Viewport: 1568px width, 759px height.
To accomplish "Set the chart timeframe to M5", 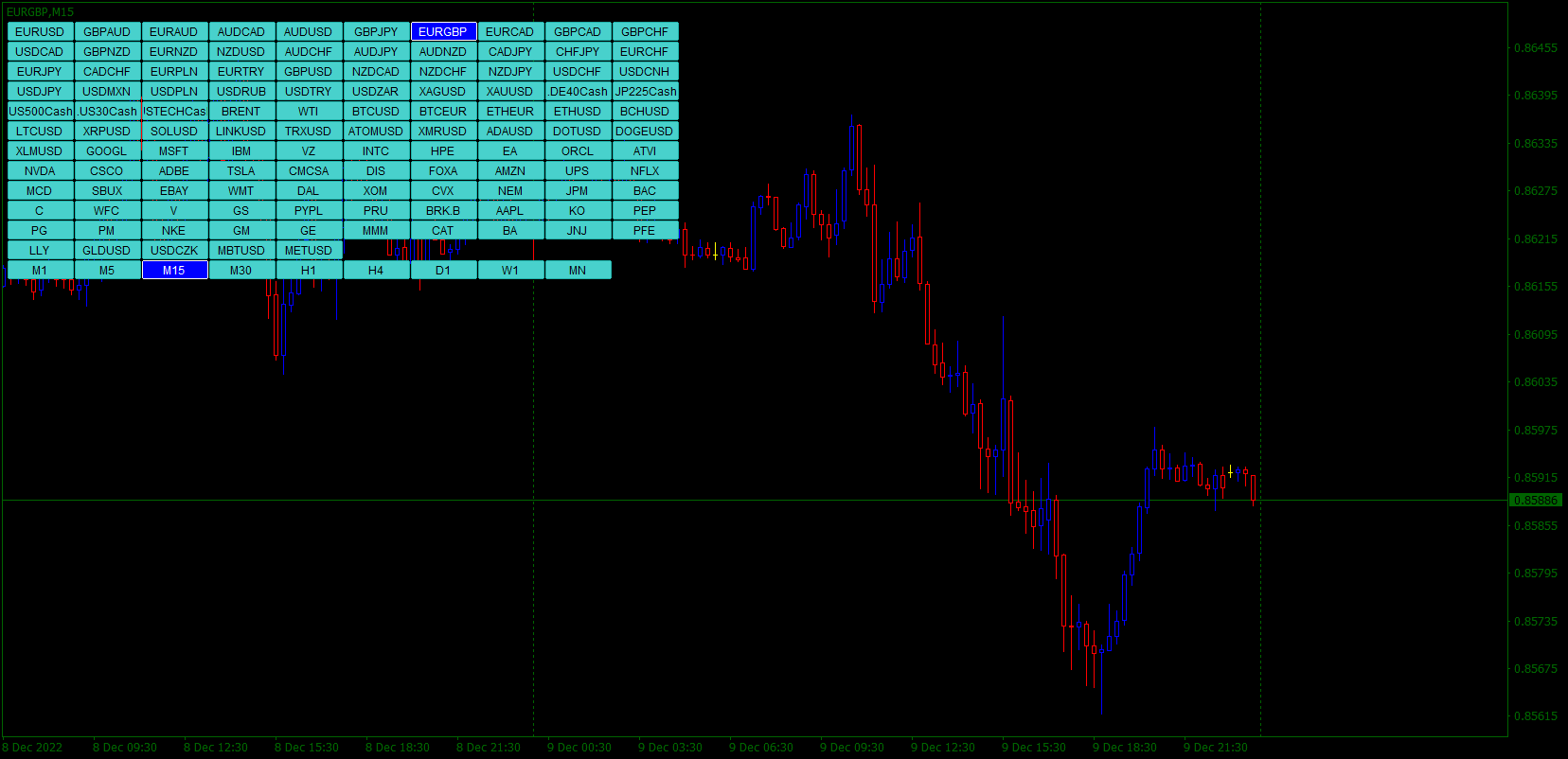I will click(x=107, y=271).
